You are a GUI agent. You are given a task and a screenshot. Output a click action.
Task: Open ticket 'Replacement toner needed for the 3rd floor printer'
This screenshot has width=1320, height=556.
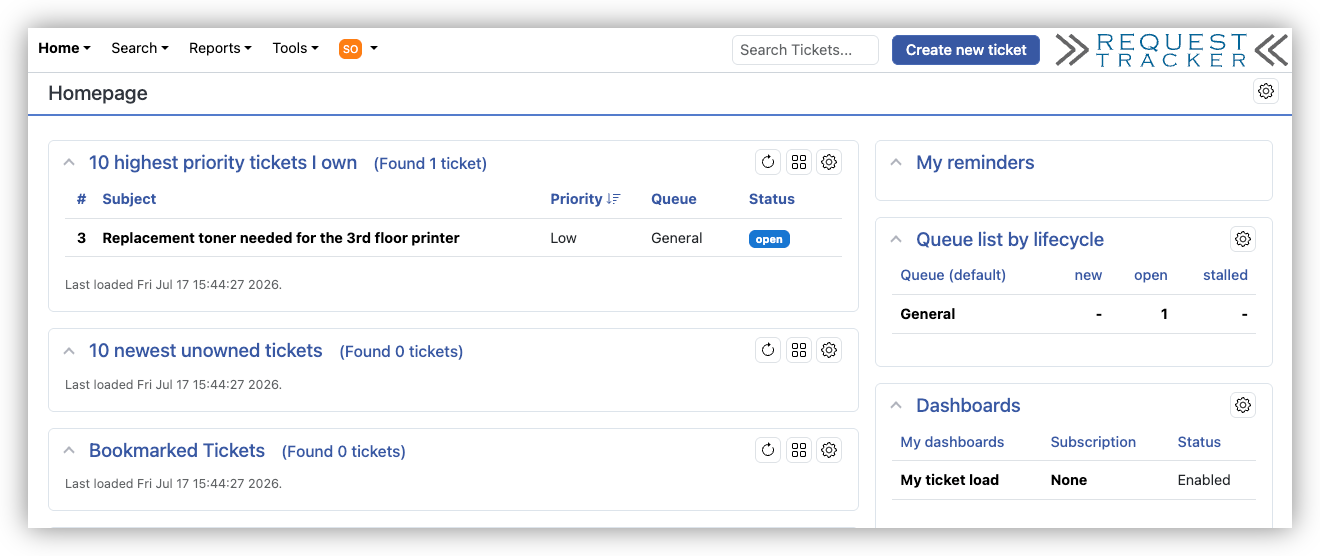(281, 238)
